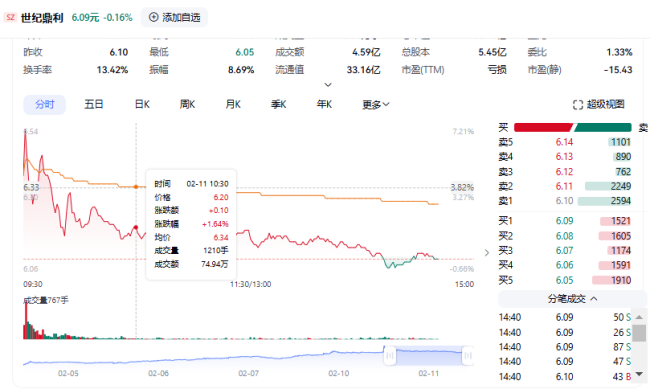
Task: Click the 卖3 price 6.12 row
Action: (x=565, y=172)
